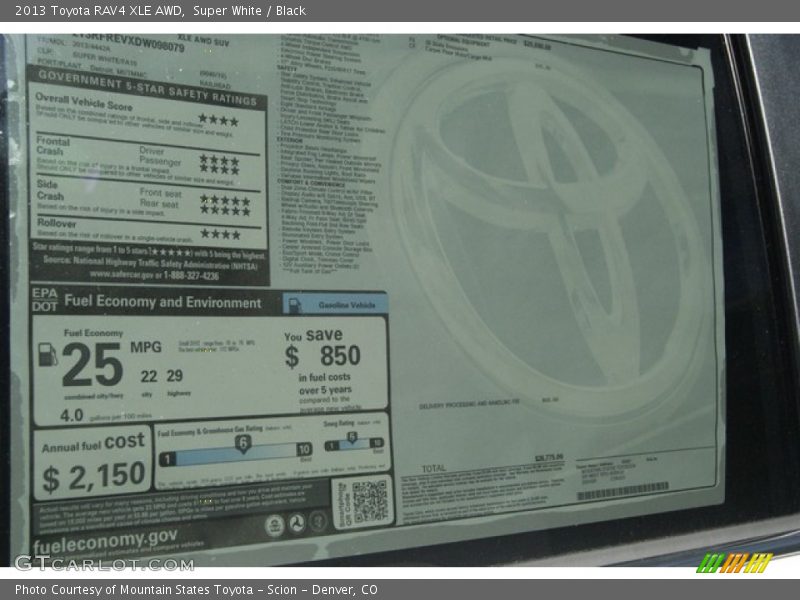Image resolution: width=800 pixels, height=600 pixels.
Task: Click 'Fuel Economy and Environment' heading
Action: point(163,302)
